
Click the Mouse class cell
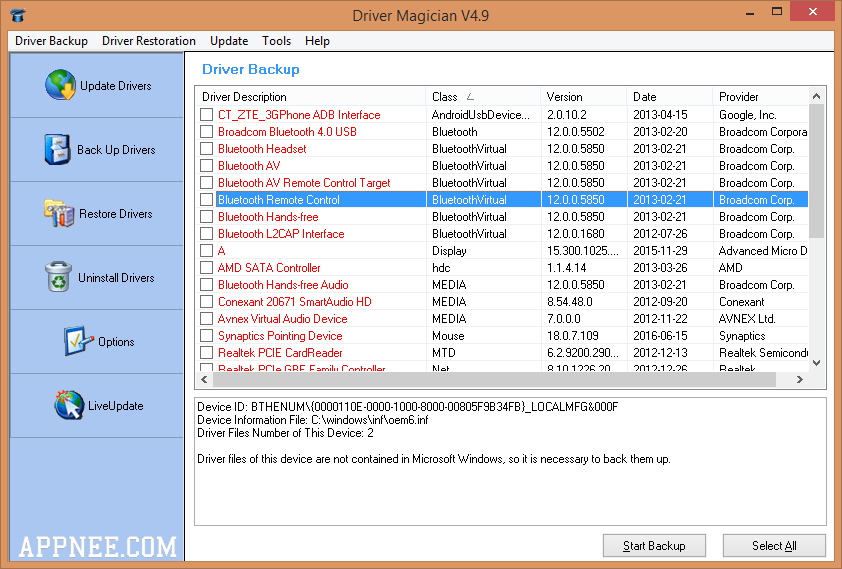tap(448, 336)
